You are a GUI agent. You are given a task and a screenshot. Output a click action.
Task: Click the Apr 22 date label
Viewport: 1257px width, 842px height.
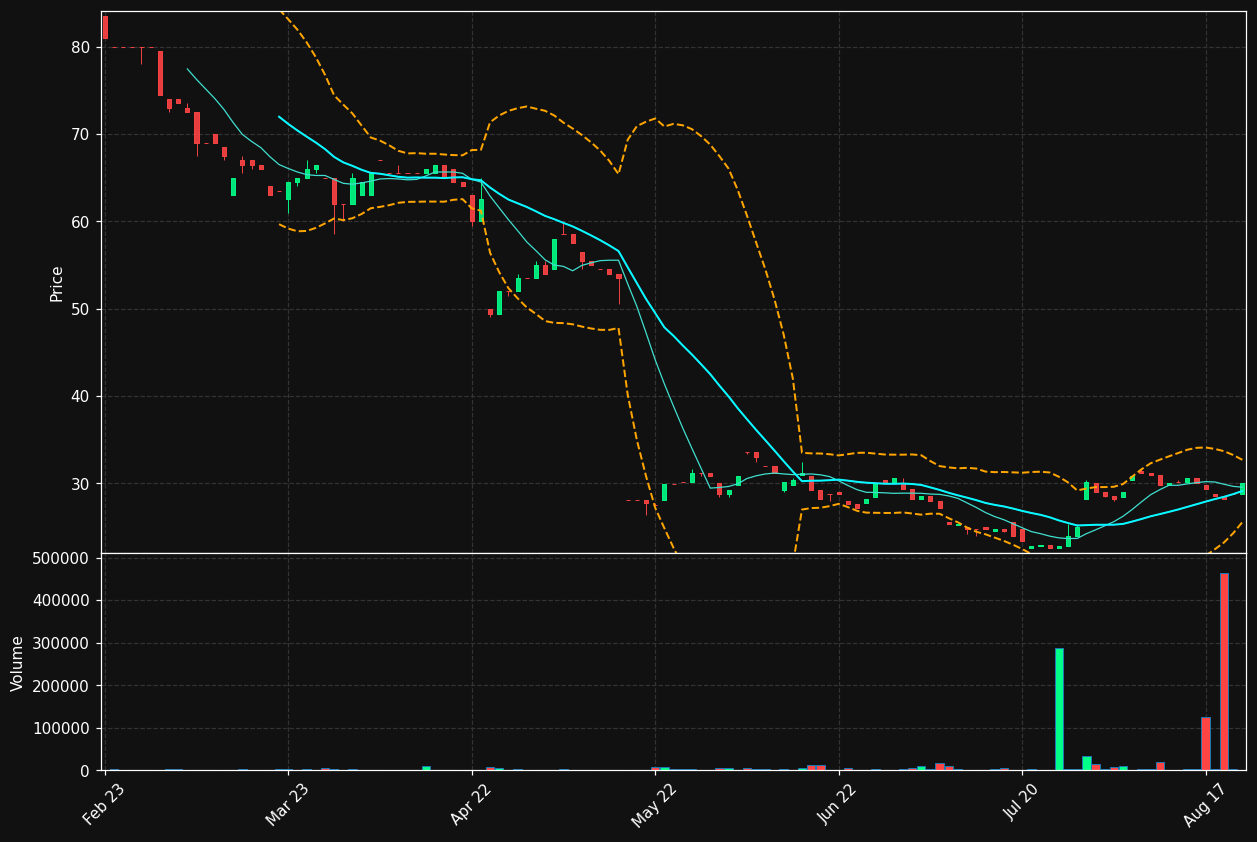coord(471,804)
